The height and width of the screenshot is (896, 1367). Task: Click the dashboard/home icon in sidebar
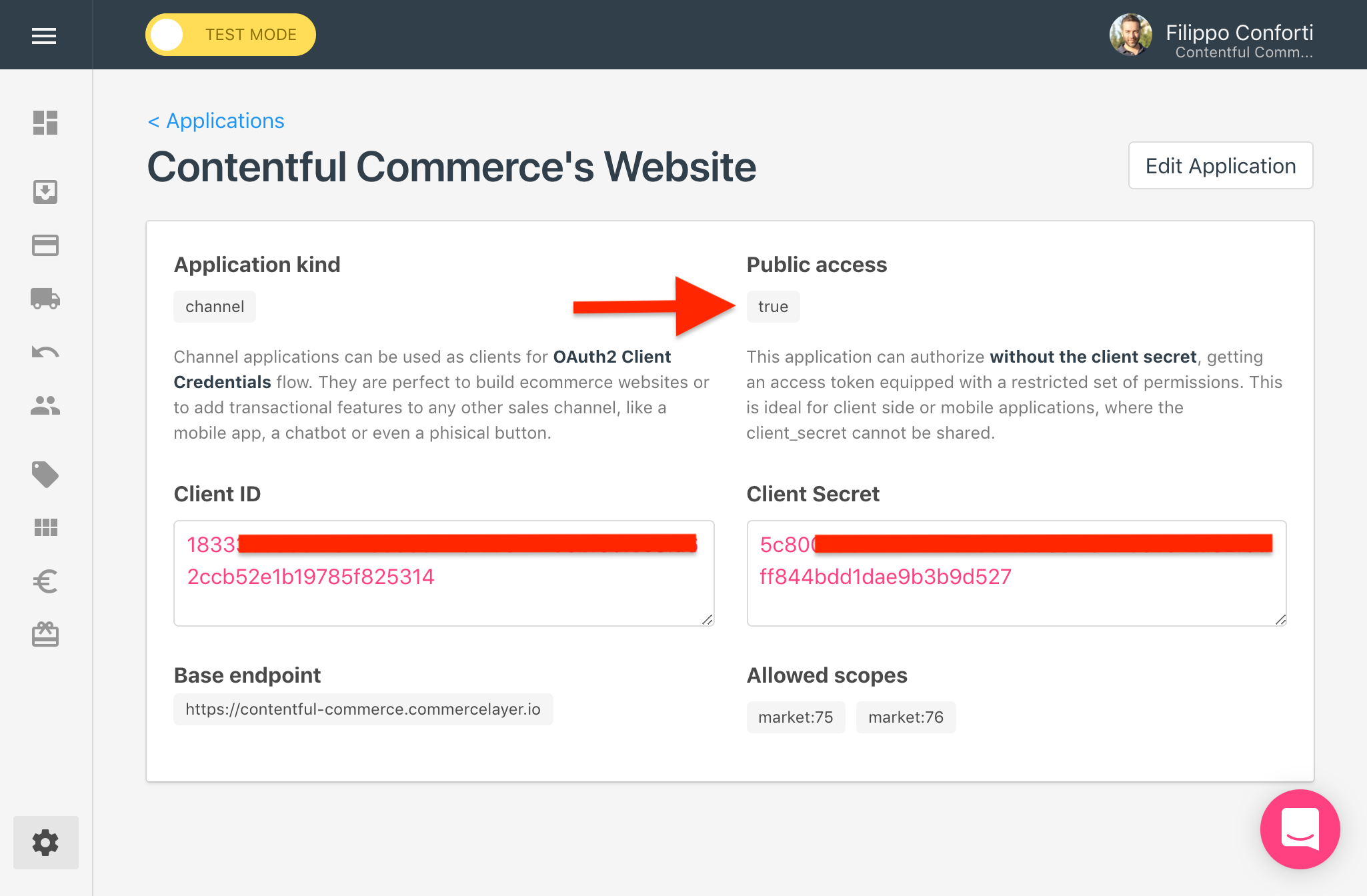45,123
